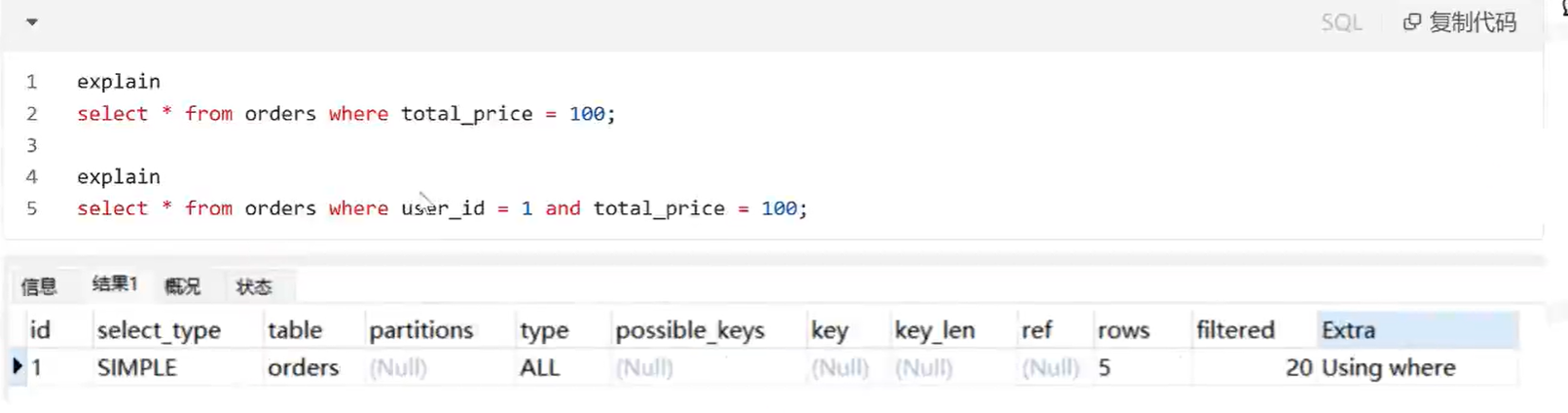Collapse the code block with top-left arrow

coord(32,21)
